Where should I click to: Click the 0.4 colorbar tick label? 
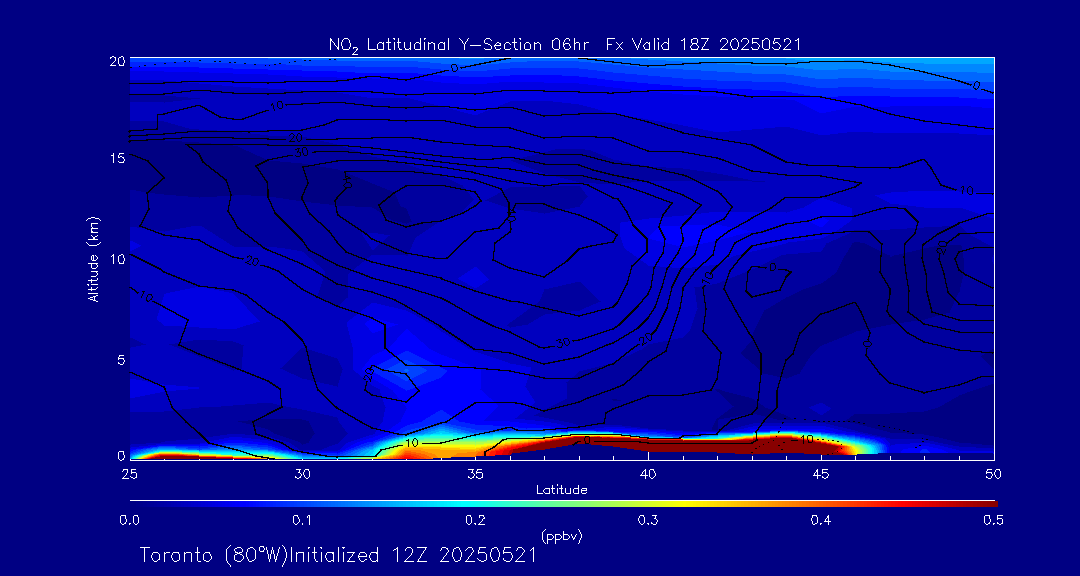point(821,520)
